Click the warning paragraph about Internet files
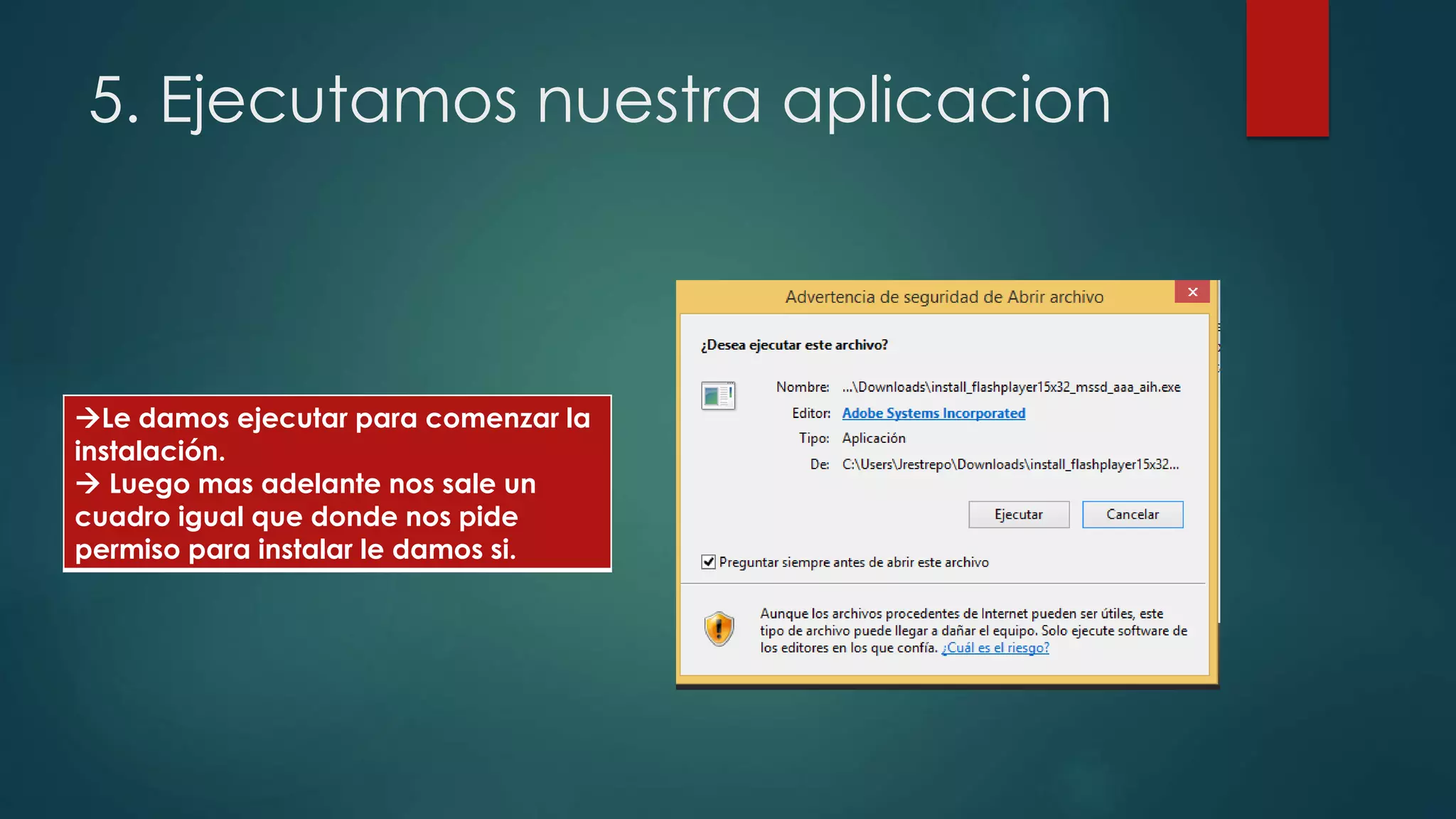The image size is (1456, 819). [972, 630]
